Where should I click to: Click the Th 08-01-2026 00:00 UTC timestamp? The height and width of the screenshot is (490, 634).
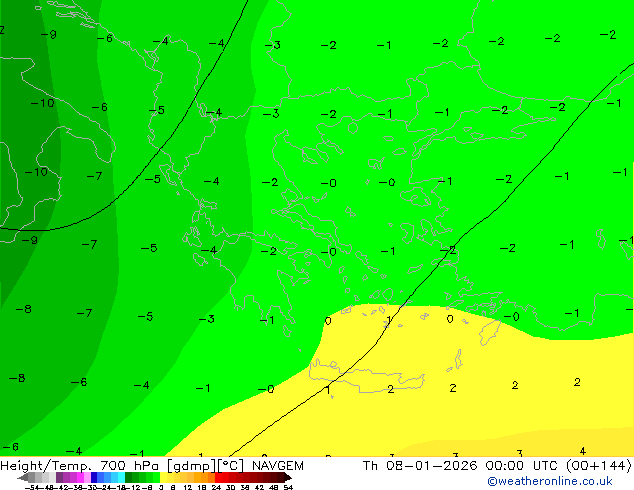tap(497, 466)
